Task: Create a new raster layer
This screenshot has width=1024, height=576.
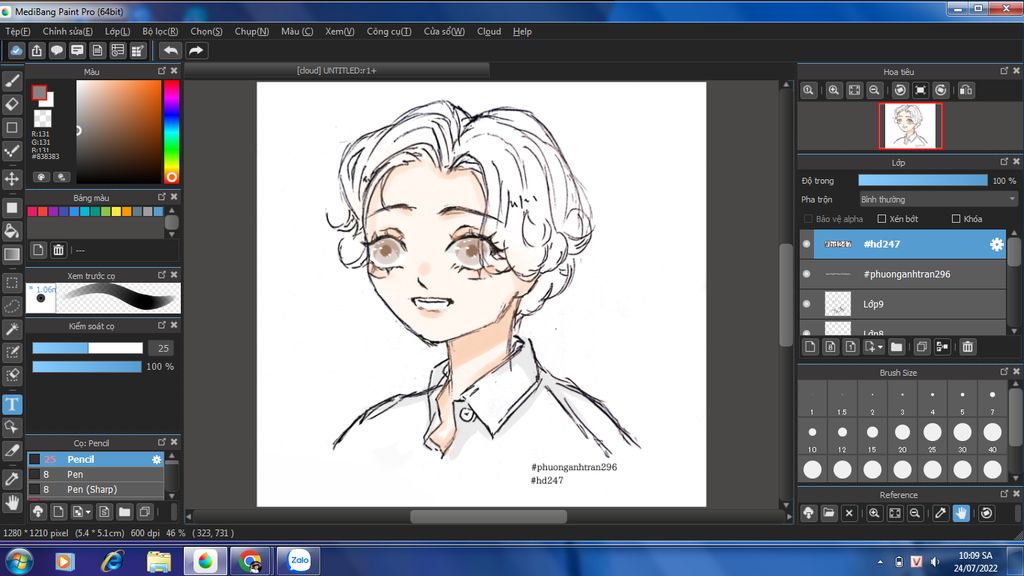Action: coord(810,347)
